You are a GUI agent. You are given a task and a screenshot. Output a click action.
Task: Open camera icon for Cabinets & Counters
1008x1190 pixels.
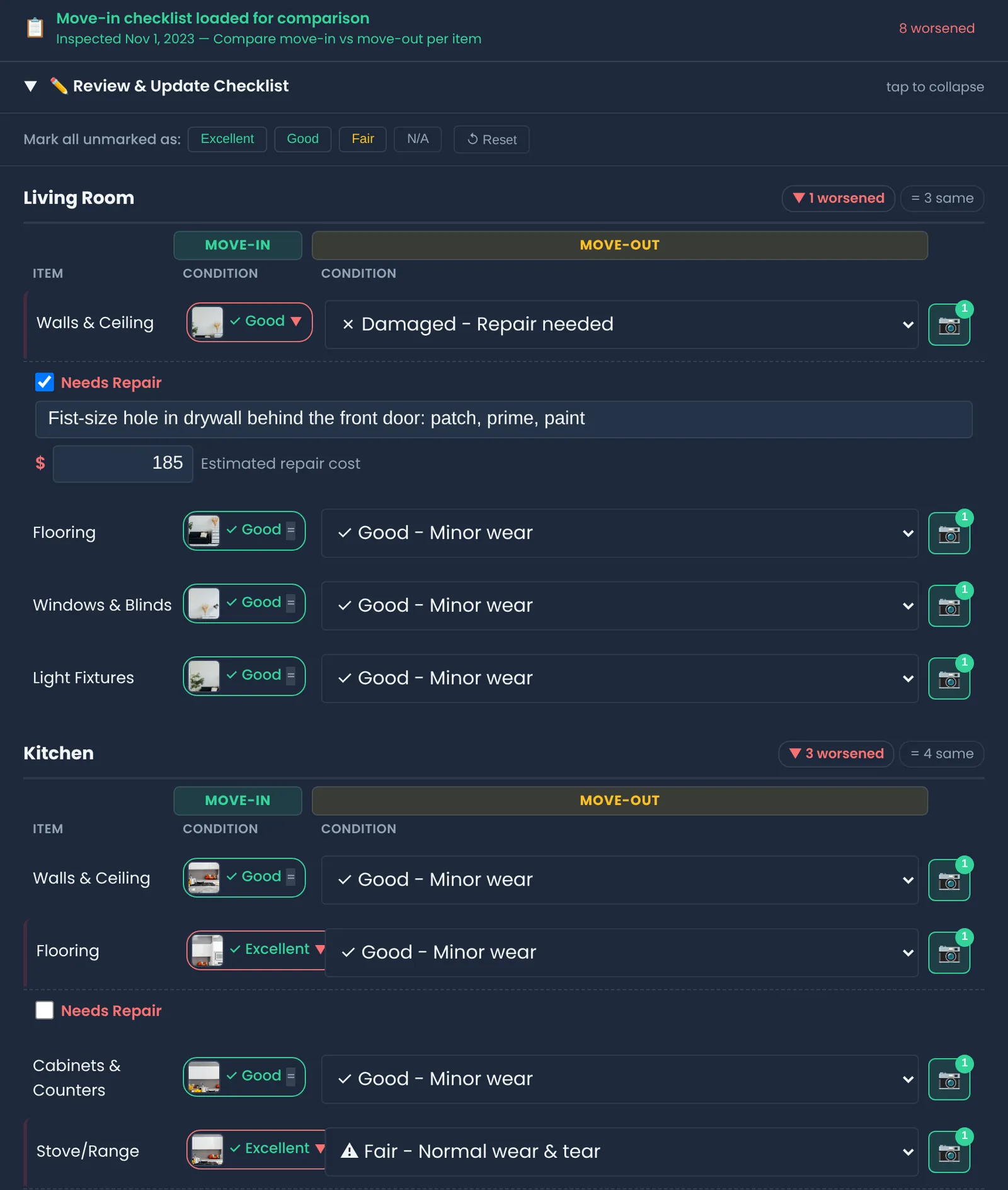click(x=949, y=1080)
